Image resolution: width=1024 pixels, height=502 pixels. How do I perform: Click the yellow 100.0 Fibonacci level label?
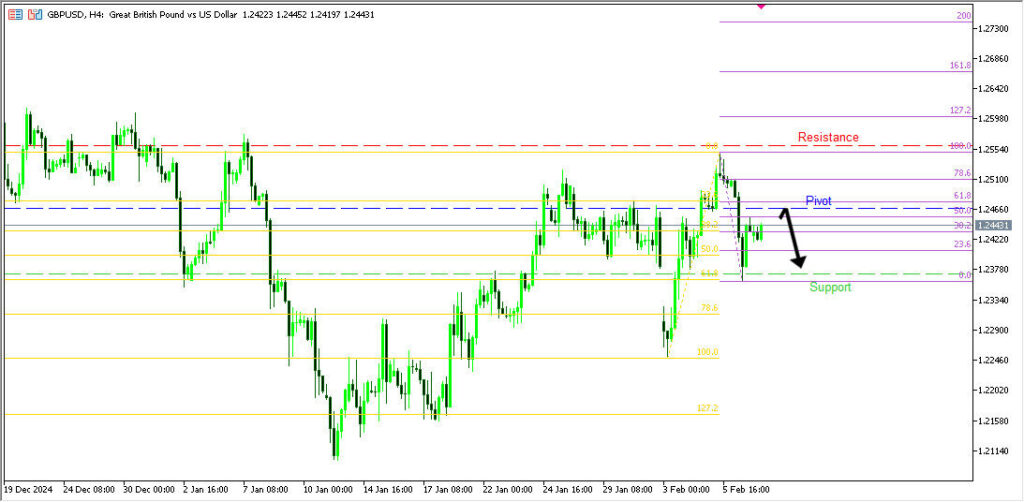tap(708, 352)
